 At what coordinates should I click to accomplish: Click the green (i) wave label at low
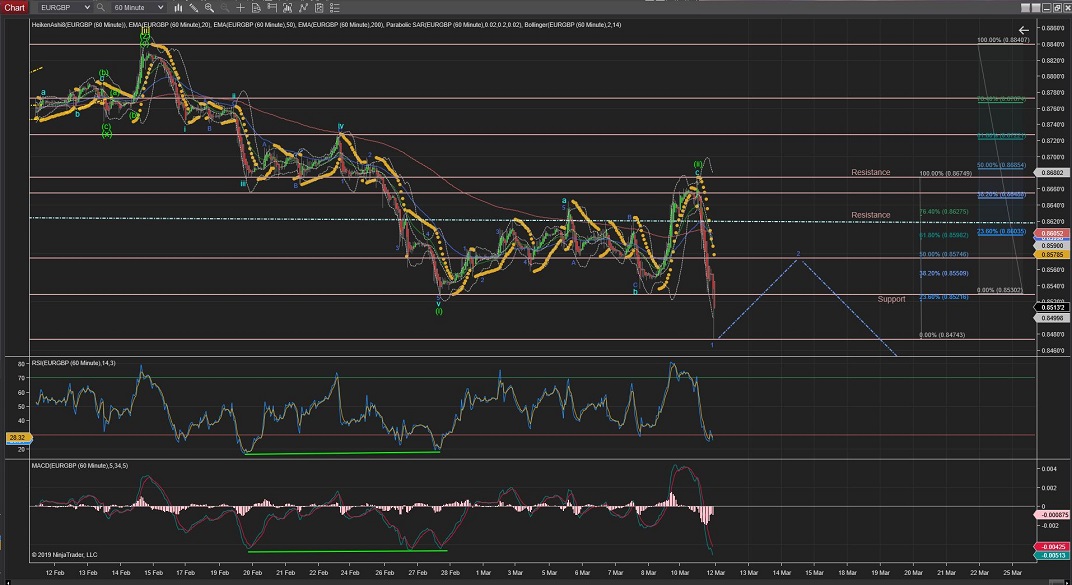pyautogui.click(x=439, y=311)
